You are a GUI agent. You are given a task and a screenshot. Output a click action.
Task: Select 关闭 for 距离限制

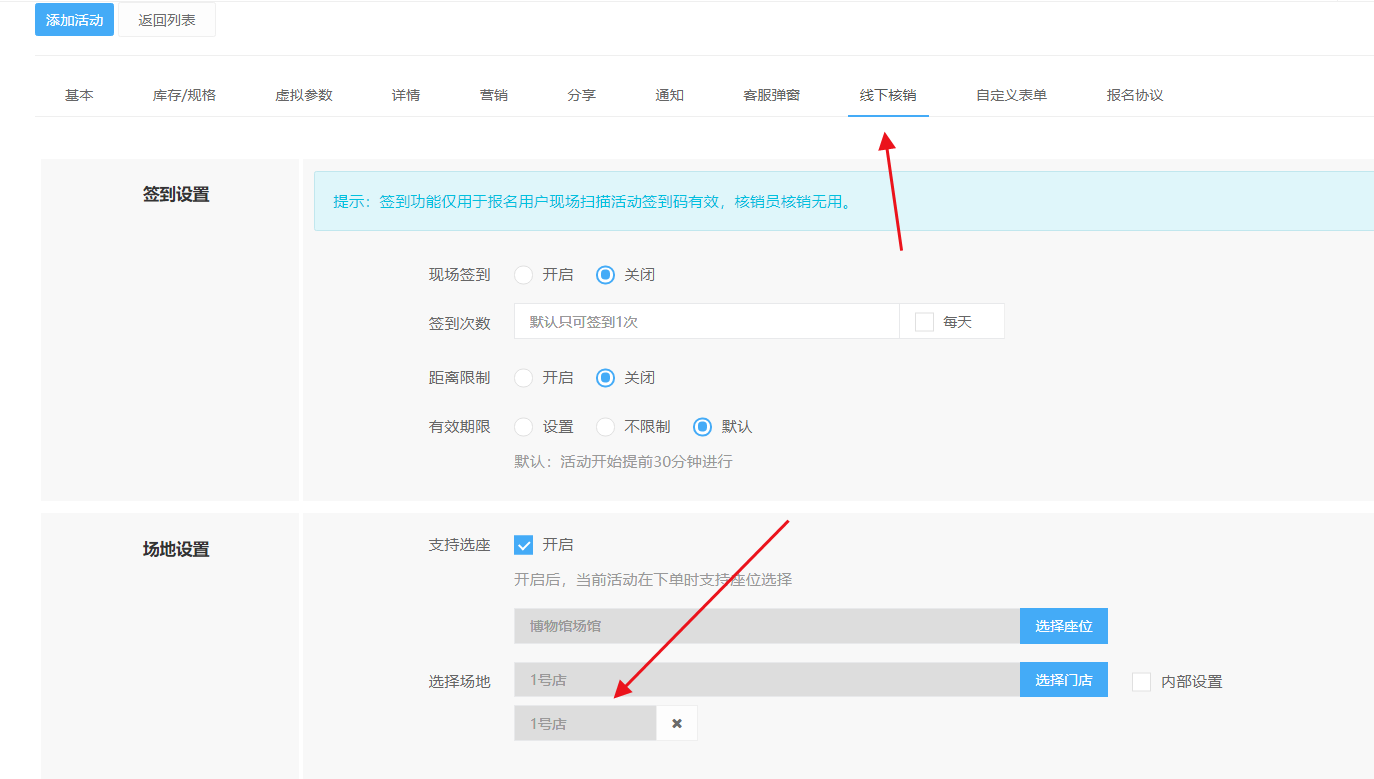click(605, 378)
